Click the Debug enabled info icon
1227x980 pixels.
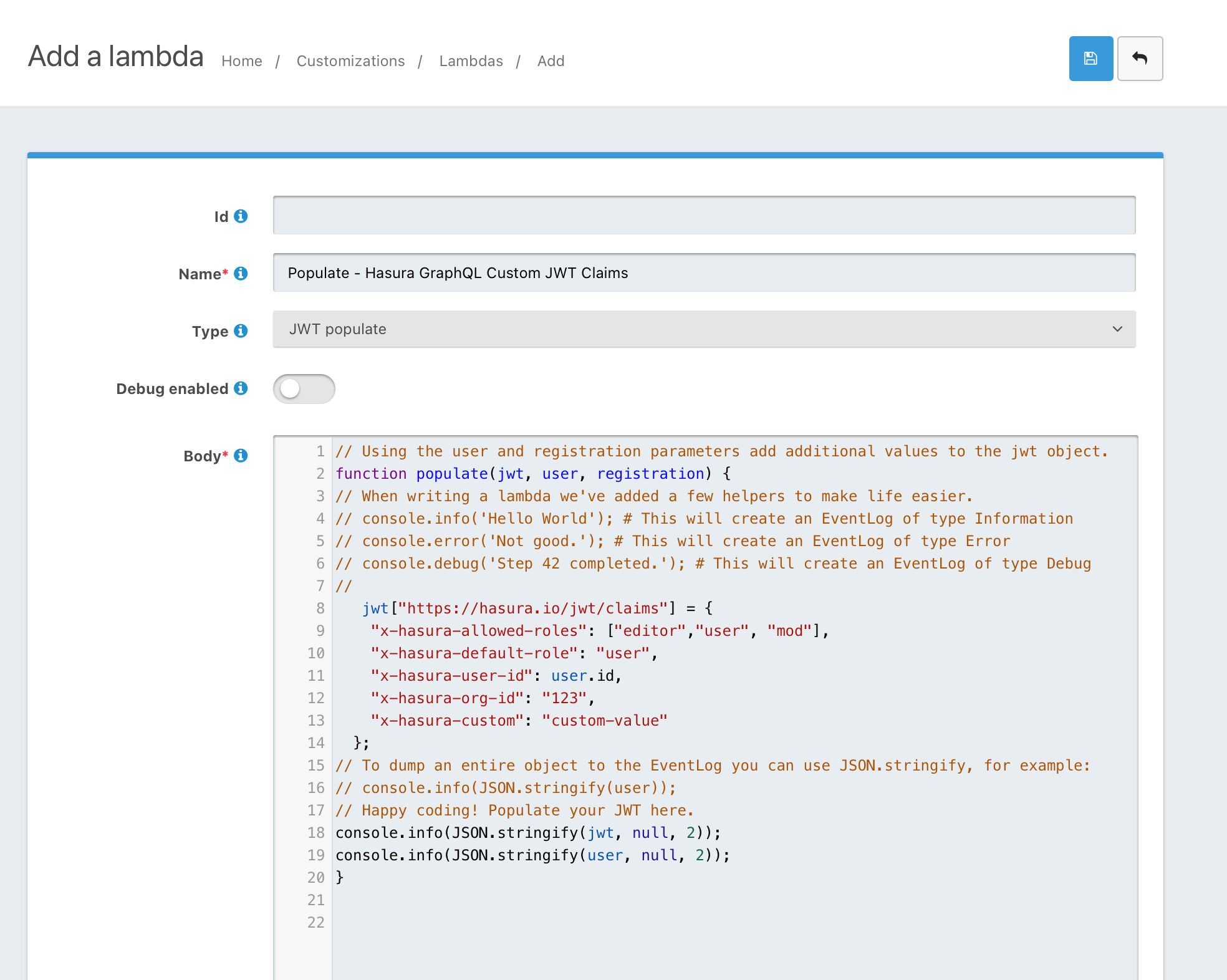tap(241, 388)
